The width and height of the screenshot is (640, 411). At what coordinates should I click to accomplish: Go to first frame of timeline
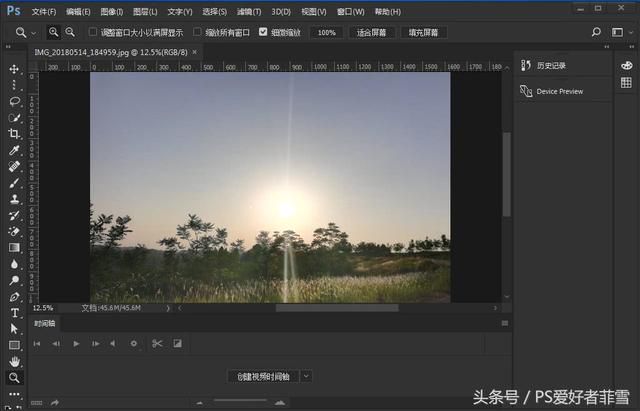[37, 344]
